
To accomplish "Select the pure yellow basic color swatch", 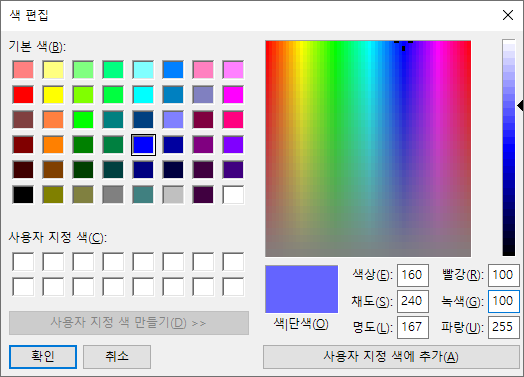I will click(x=53, y=95).
